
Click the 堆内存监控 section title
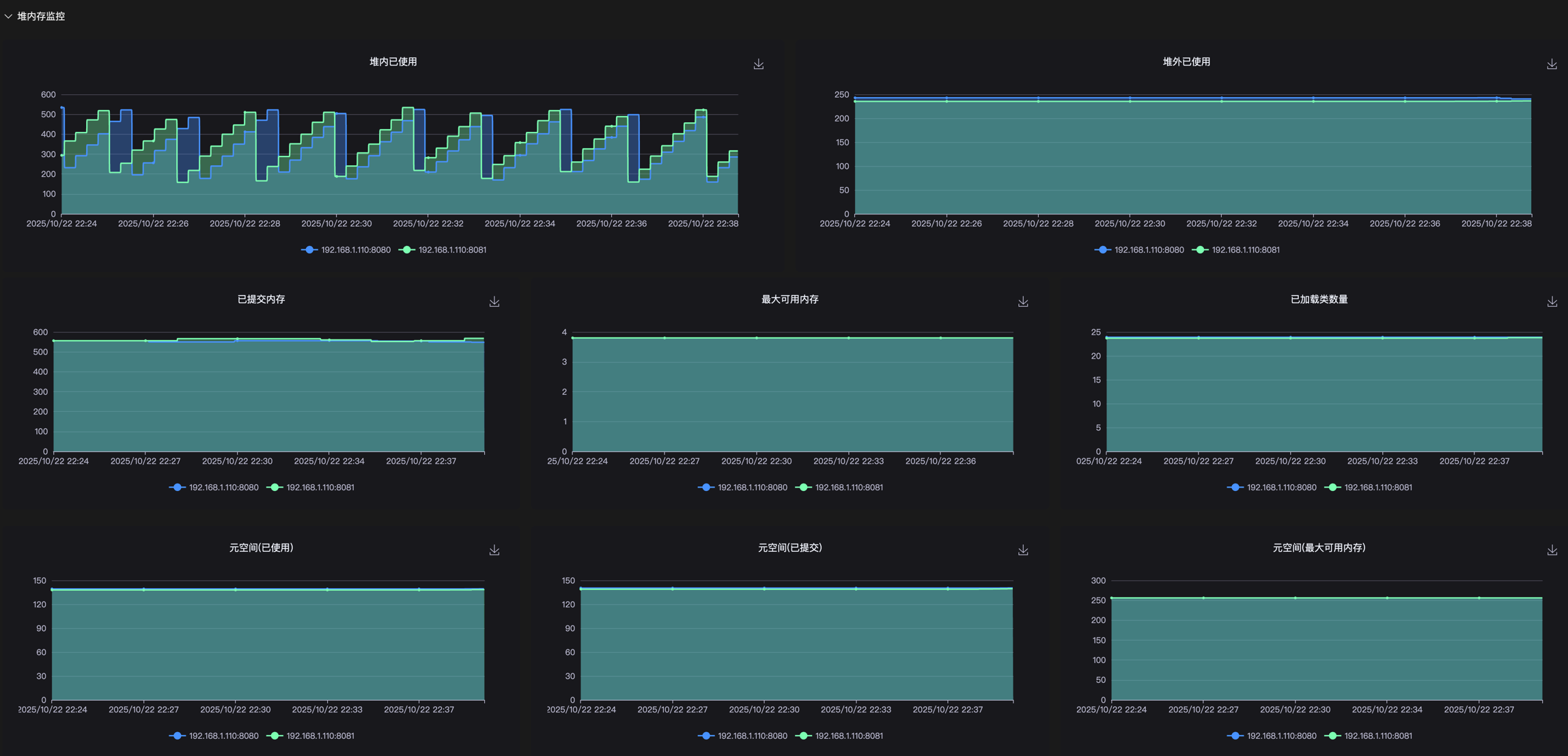[41, 16]
